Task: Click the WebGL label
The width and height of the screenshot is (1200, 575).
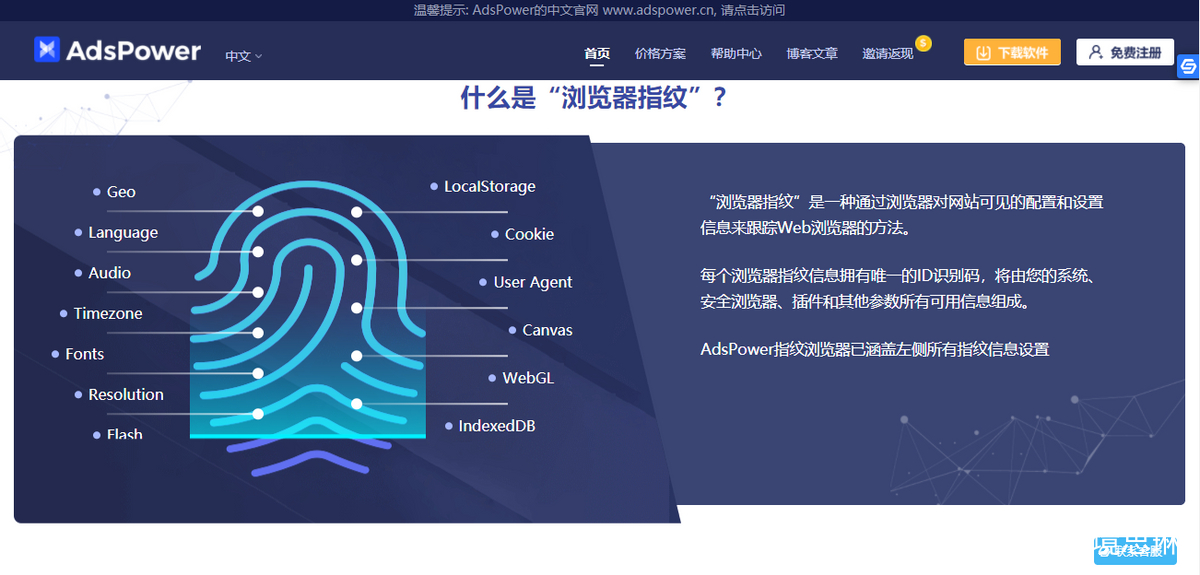Action: [528, 378]
